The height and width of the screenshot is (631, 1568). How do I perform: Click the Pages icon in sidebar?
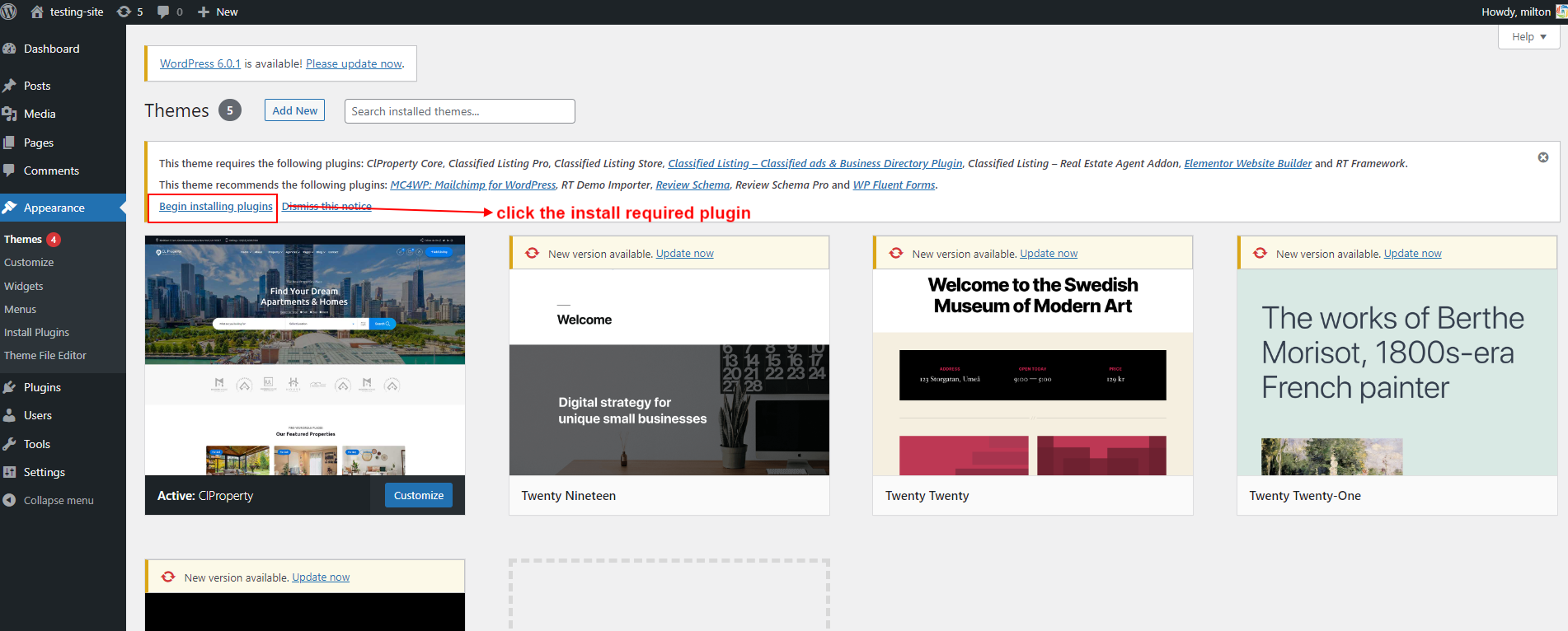click(x=9, y=143)
